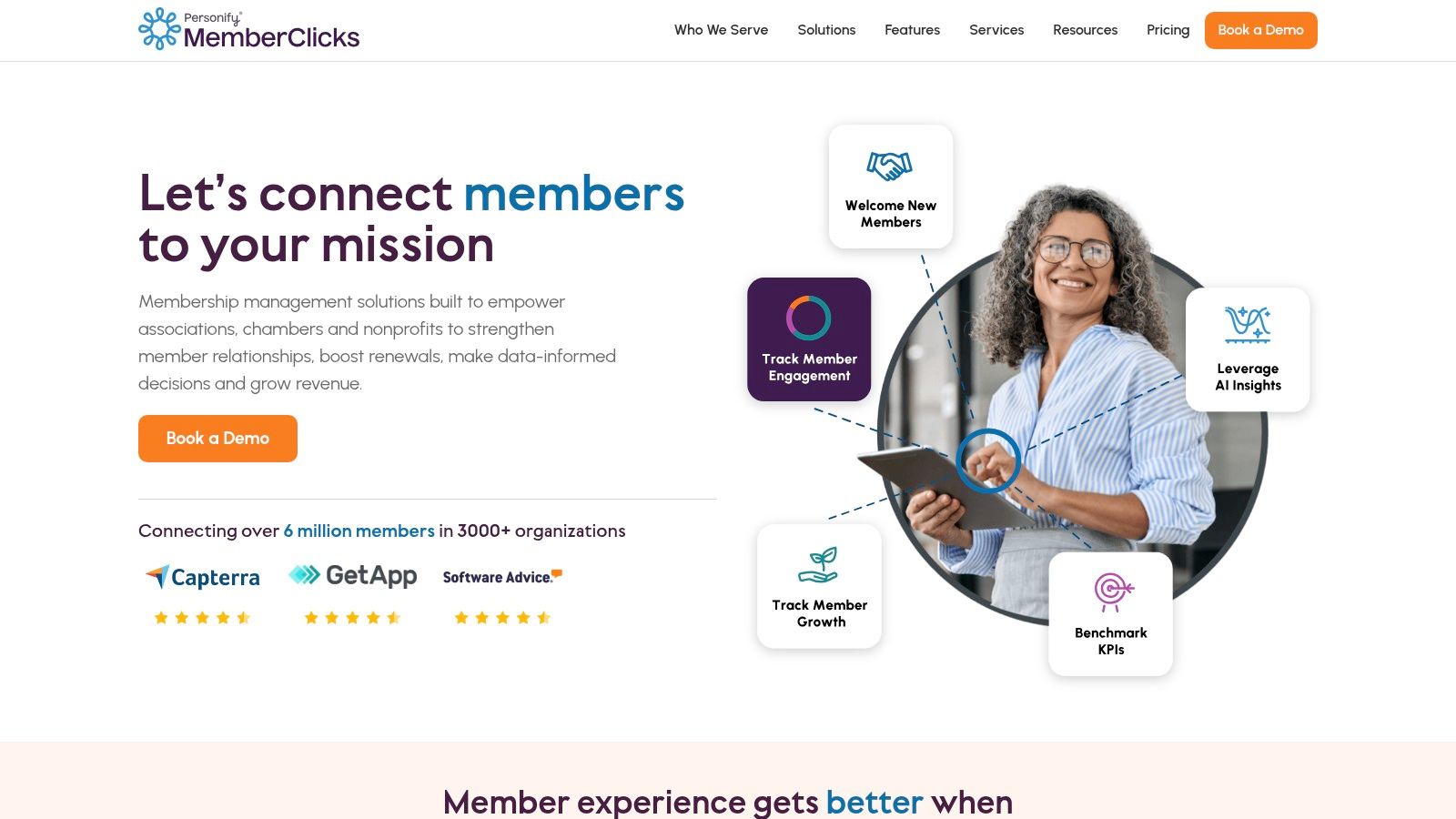Expand the Resources navigation menu
Screen dimensions: 1456x819
pos(1085,30)
